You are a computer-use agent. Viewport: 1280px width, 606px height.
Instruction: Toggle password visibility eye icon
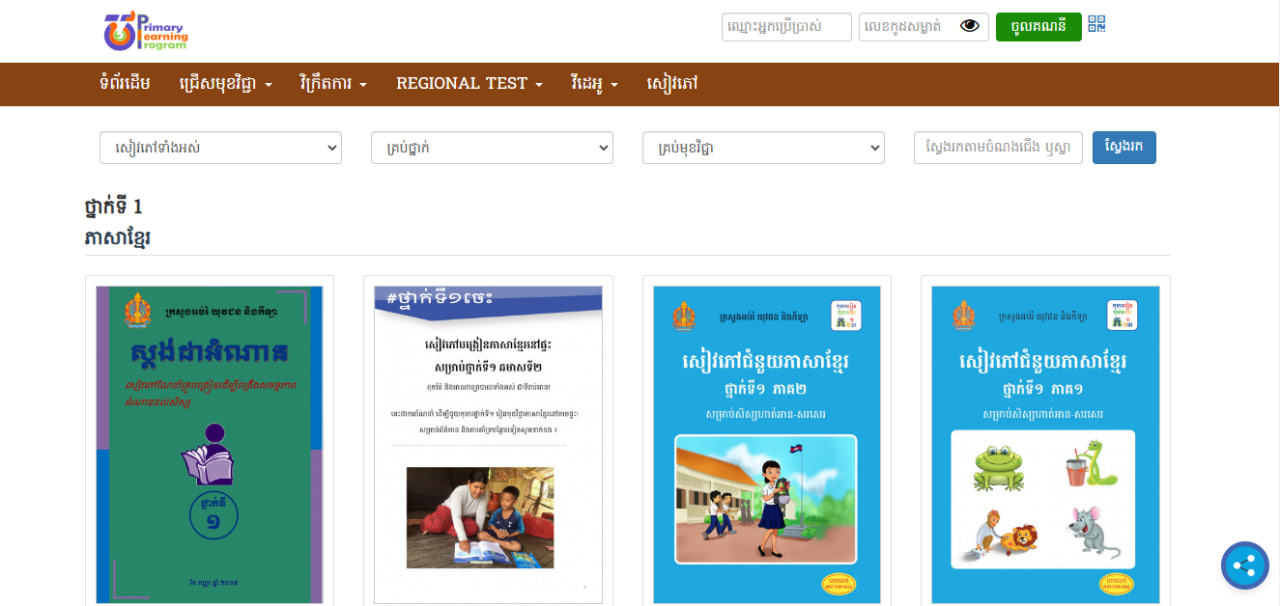(969, 26)
